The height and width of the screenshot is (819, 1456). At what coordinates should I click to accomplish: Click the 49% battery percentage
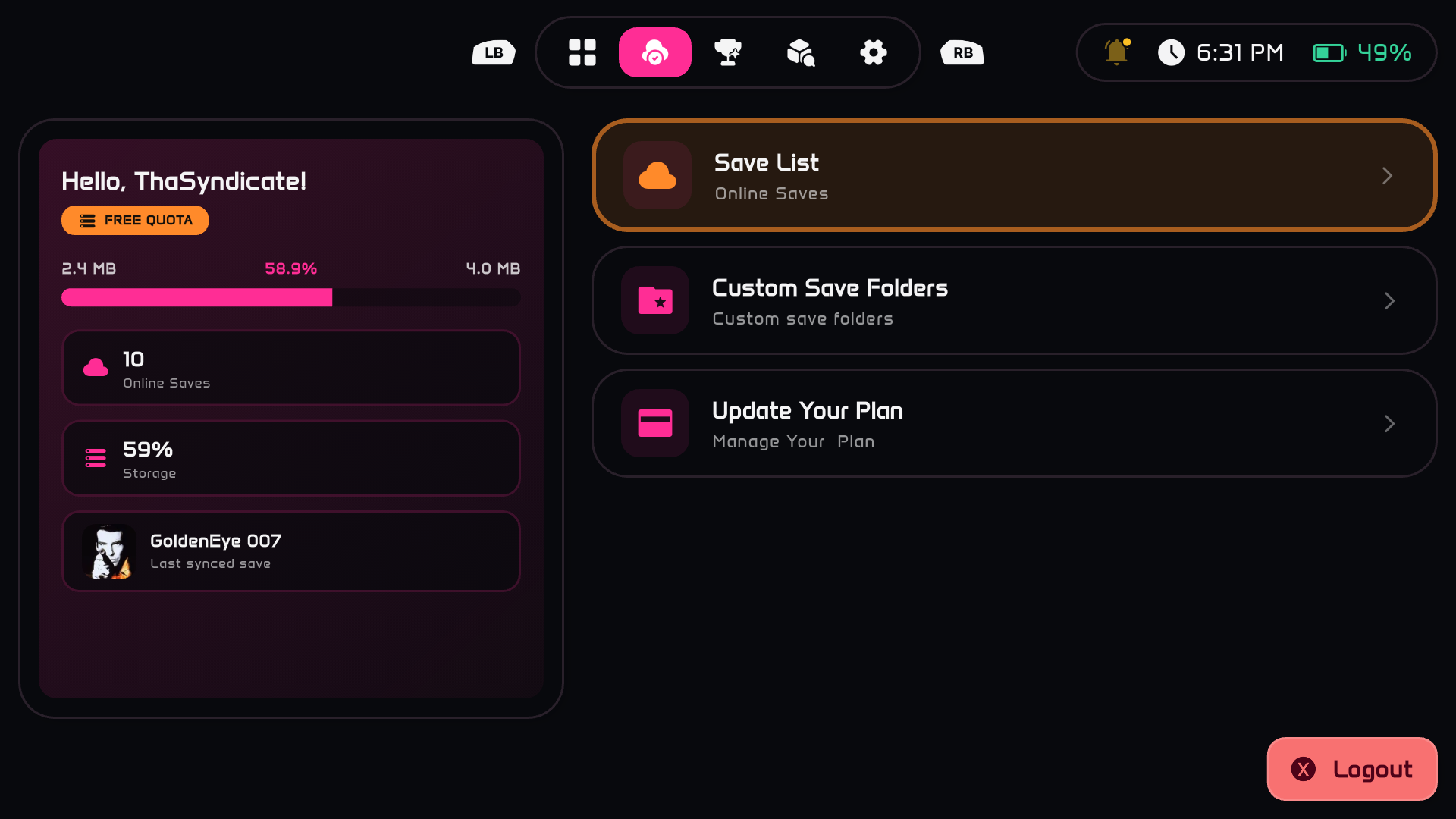(x=1385, y=52)
